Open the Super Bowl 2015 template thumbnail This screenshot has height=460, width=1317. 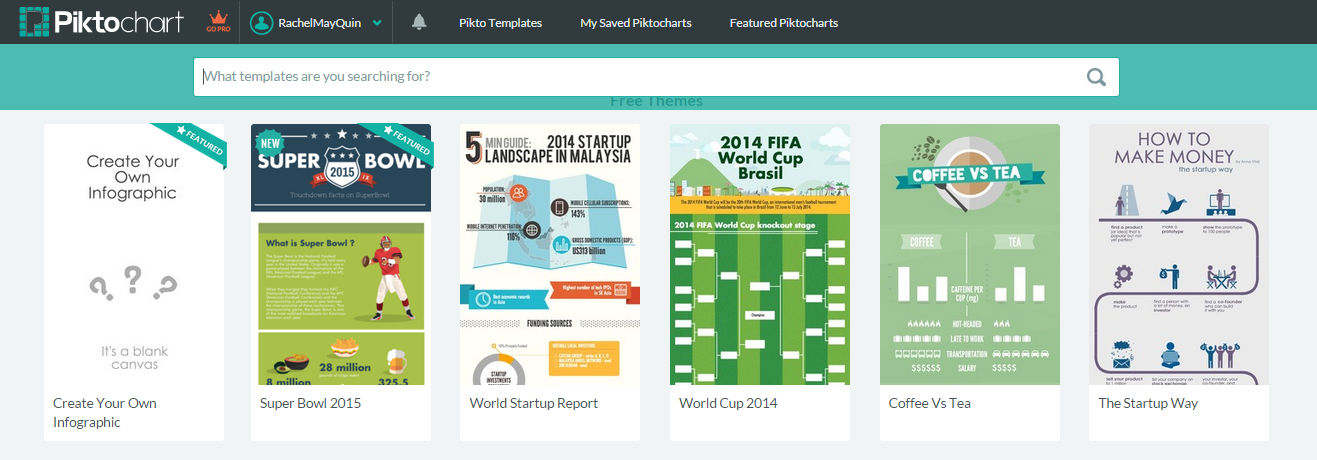pos(341,254)
